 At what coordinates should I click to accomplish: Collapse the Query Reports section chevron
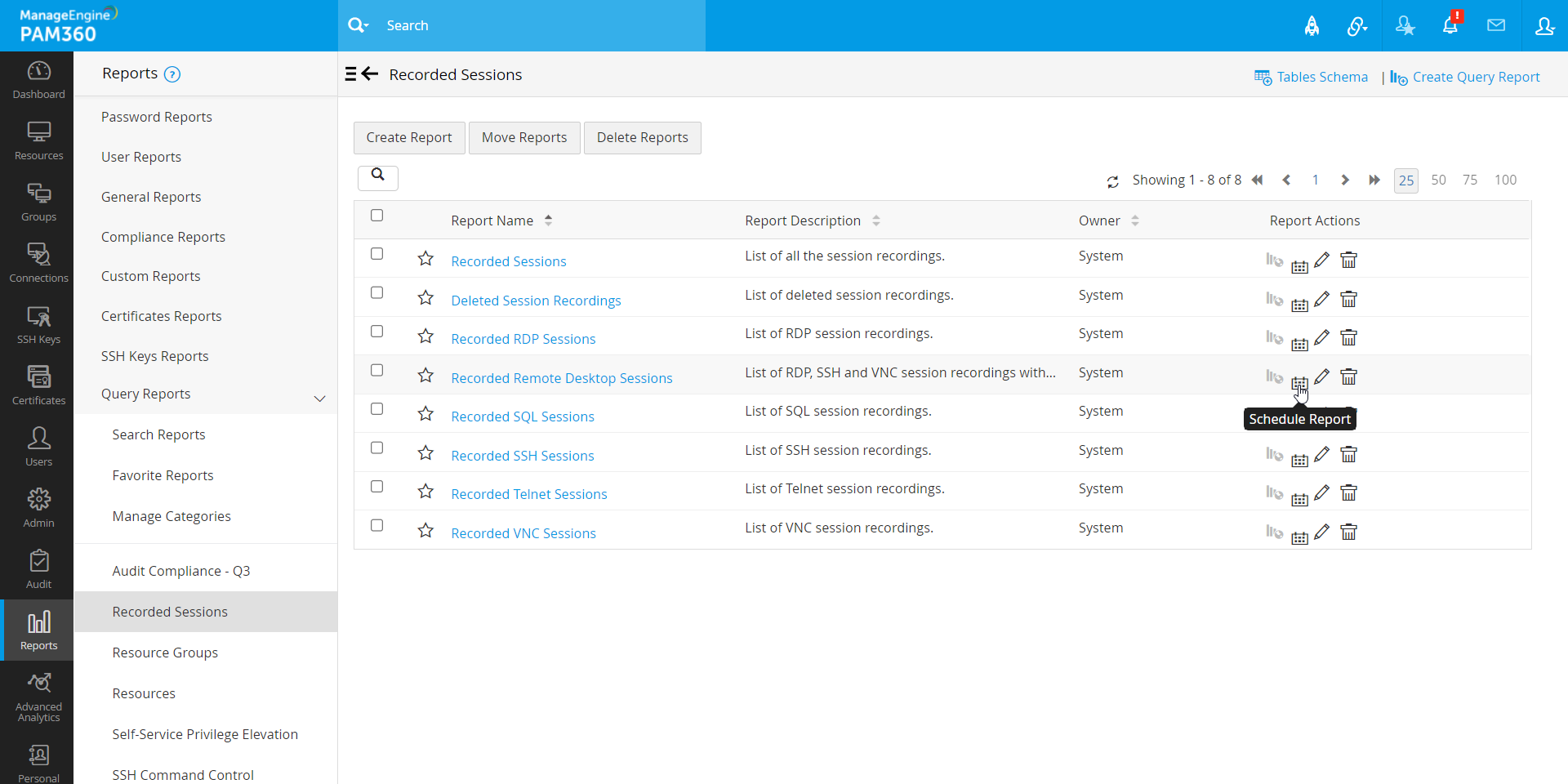pyautogui.click(x=319, y=399)
